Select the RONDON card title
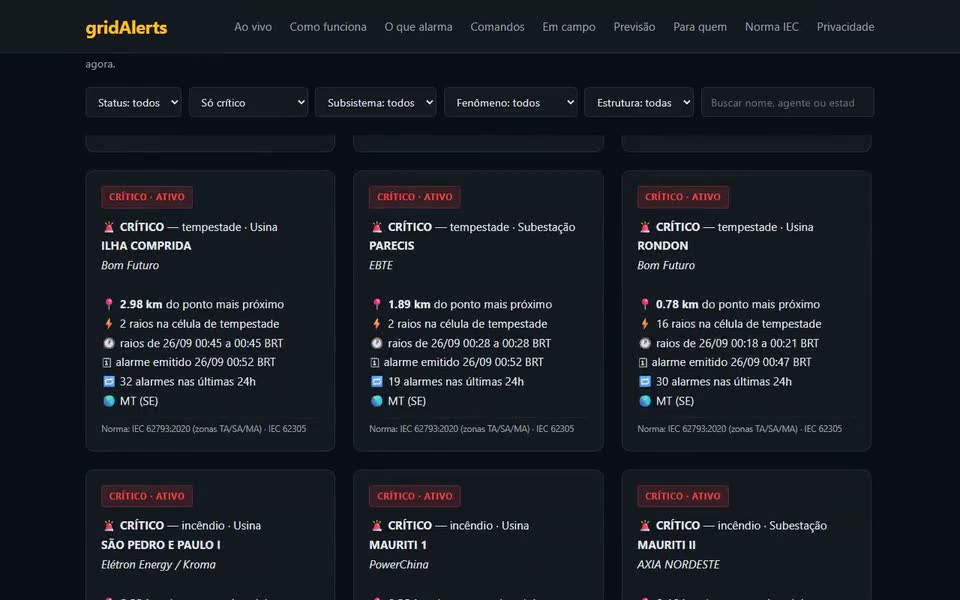Screen dimensions: 960x600 662,246
